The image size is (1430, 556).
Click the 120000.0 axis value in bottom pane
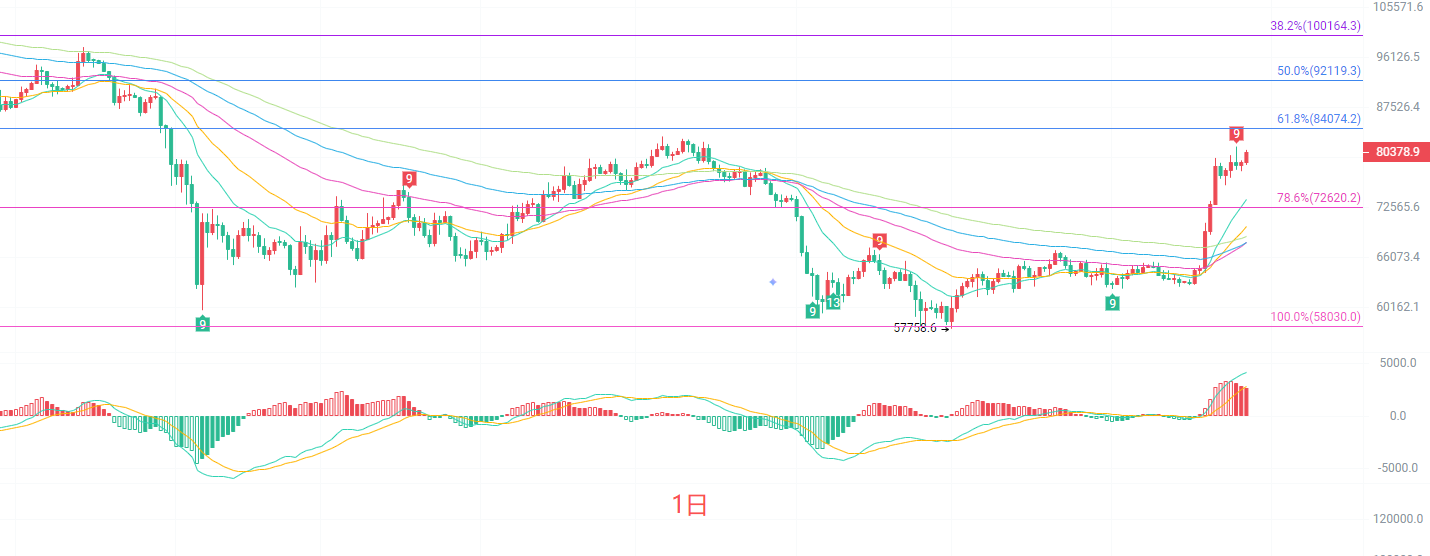pyautogui.click(x=1400, y=519)
